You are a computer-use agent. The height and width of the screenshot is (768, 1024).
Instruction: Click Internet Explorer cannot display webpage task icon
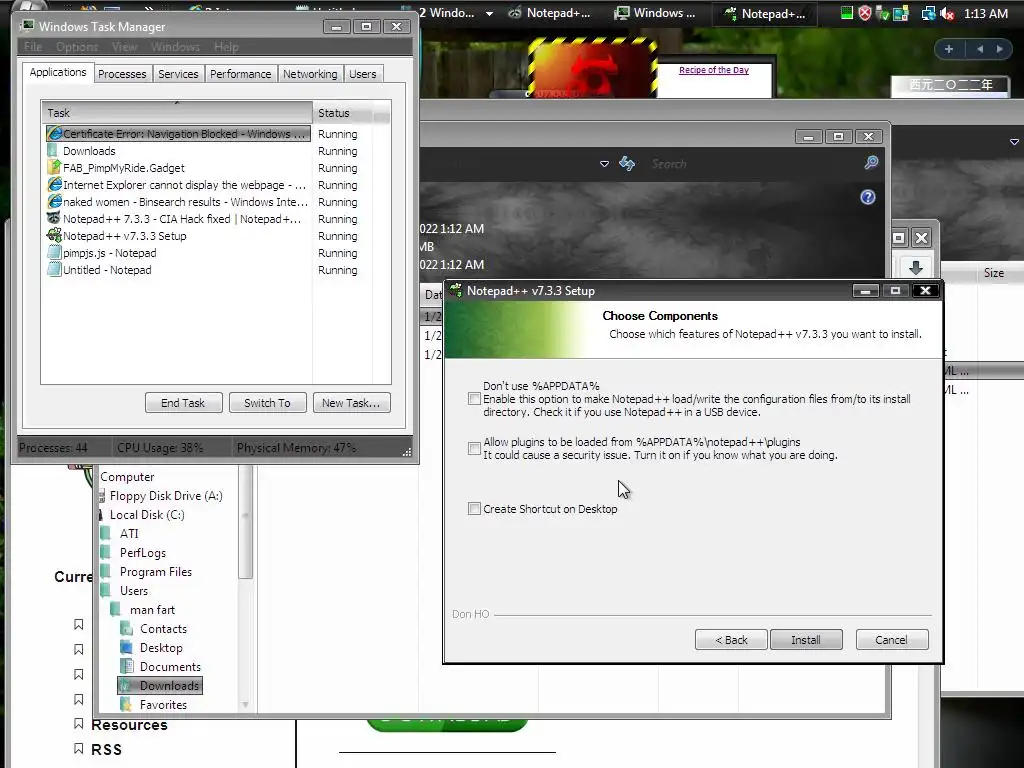[x=54, y=185]
